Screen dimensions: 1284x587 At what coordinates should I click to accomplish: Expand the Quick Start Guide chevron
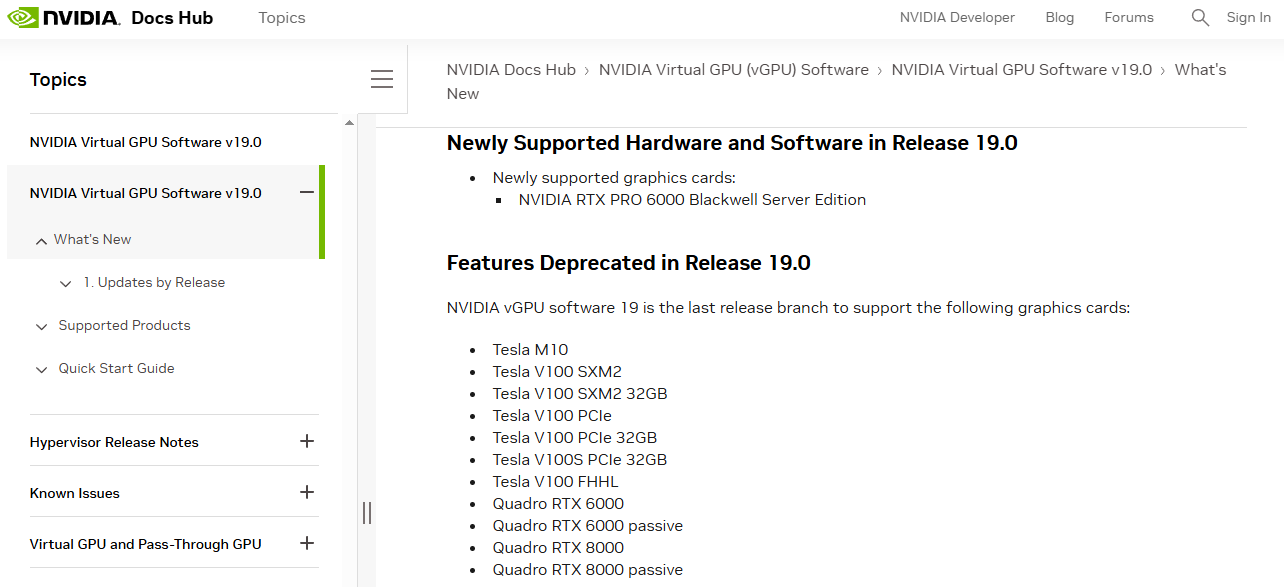pyautogui.click(x=41, y=369)
